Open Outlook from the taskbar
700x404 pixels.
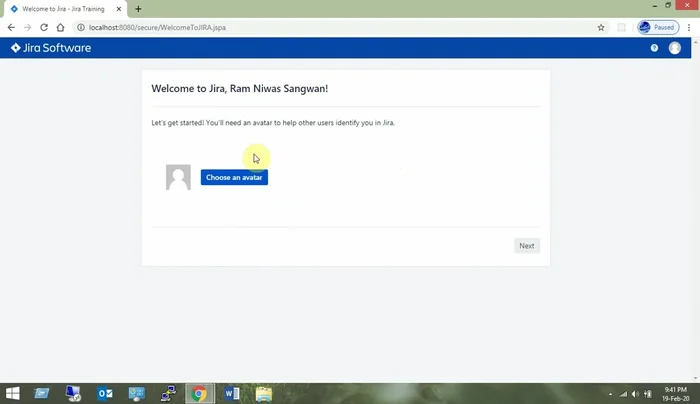point(105,393)
